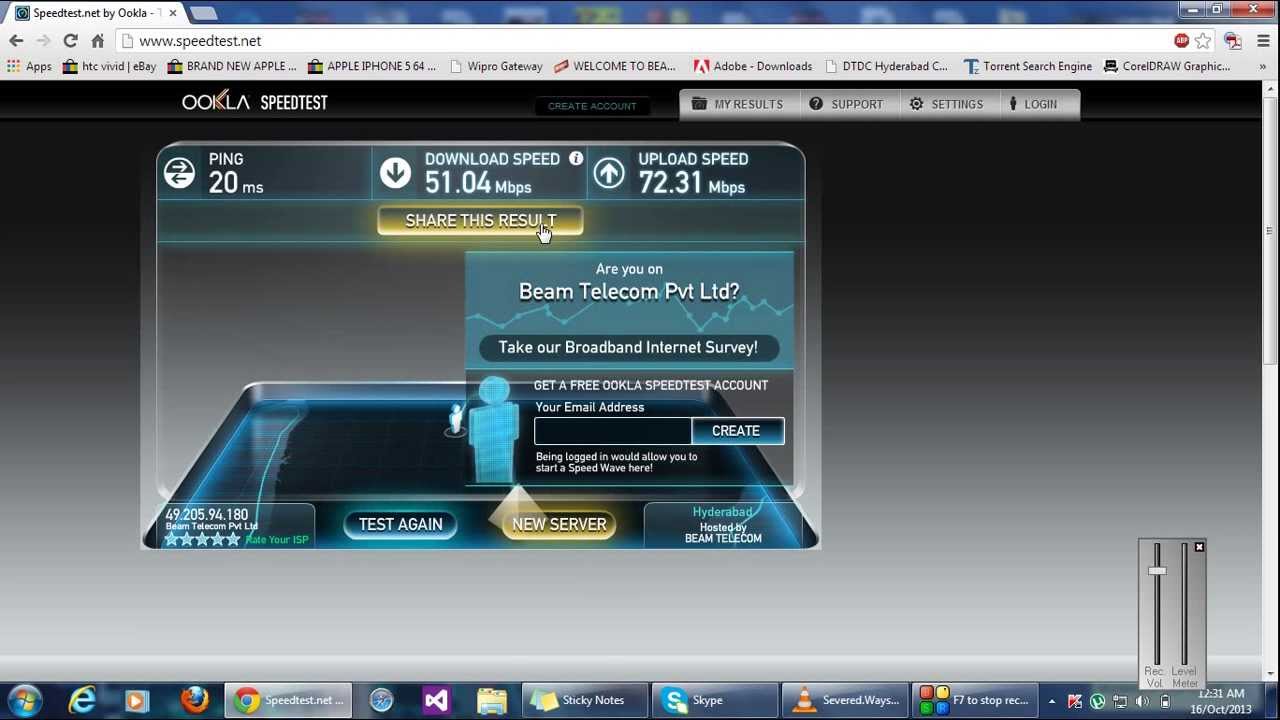The height and width of the screenshot is (720, 1280).
Task: Open the DTDC Hyderabad bookmark
Action: coord(885,66)
